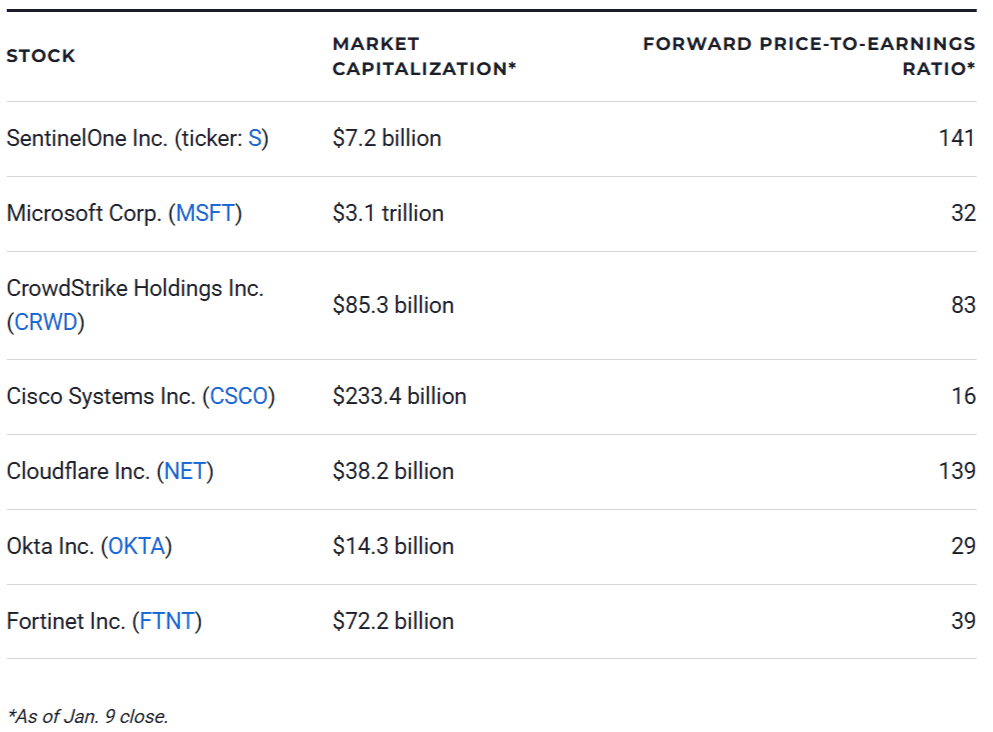Open the OKTA ticker link
The height and width of the screenshot is (732, 993).
click(136, 546)
